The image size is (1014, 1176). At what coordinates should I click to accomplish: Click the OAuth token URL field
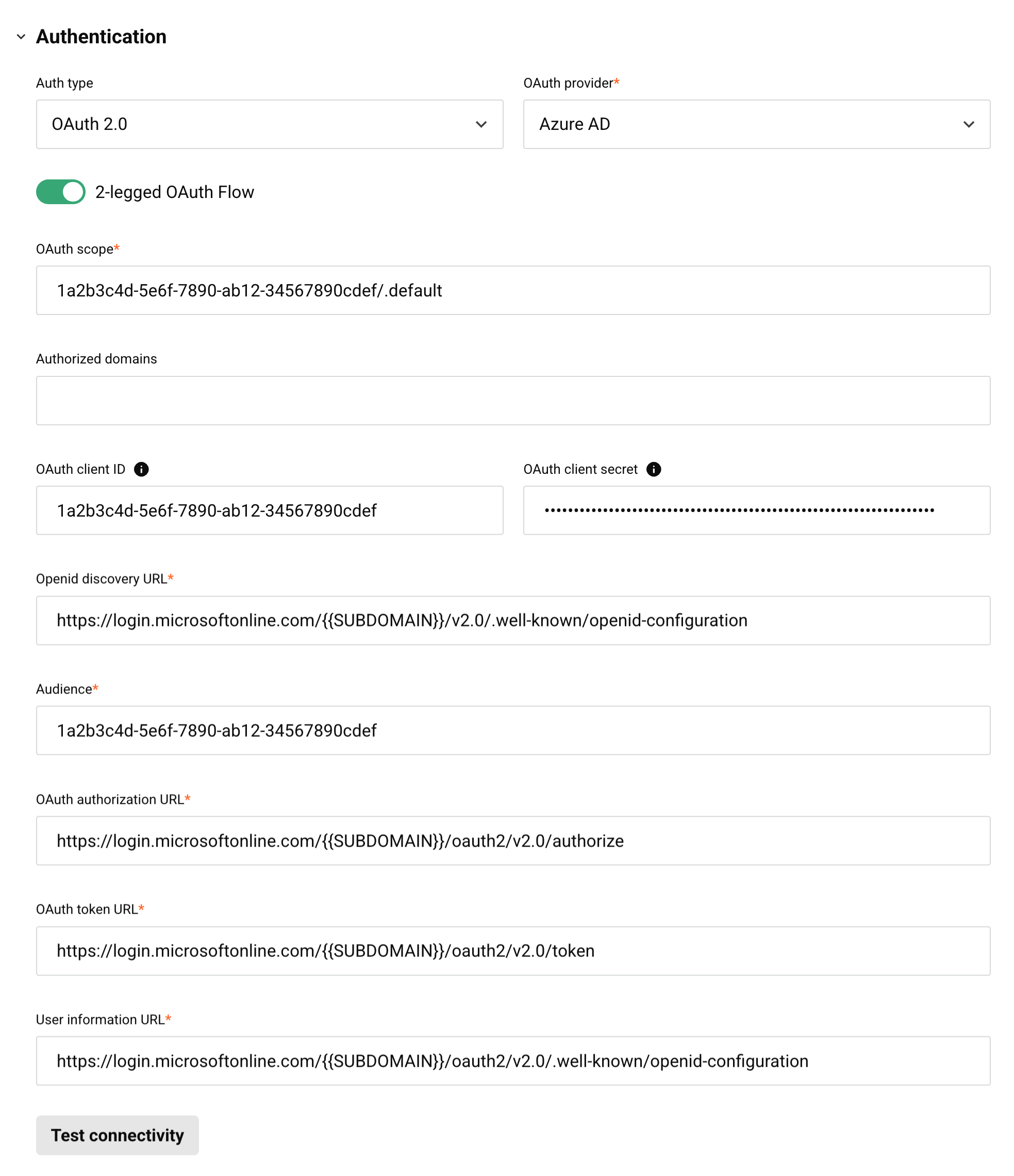pos(512,951)
